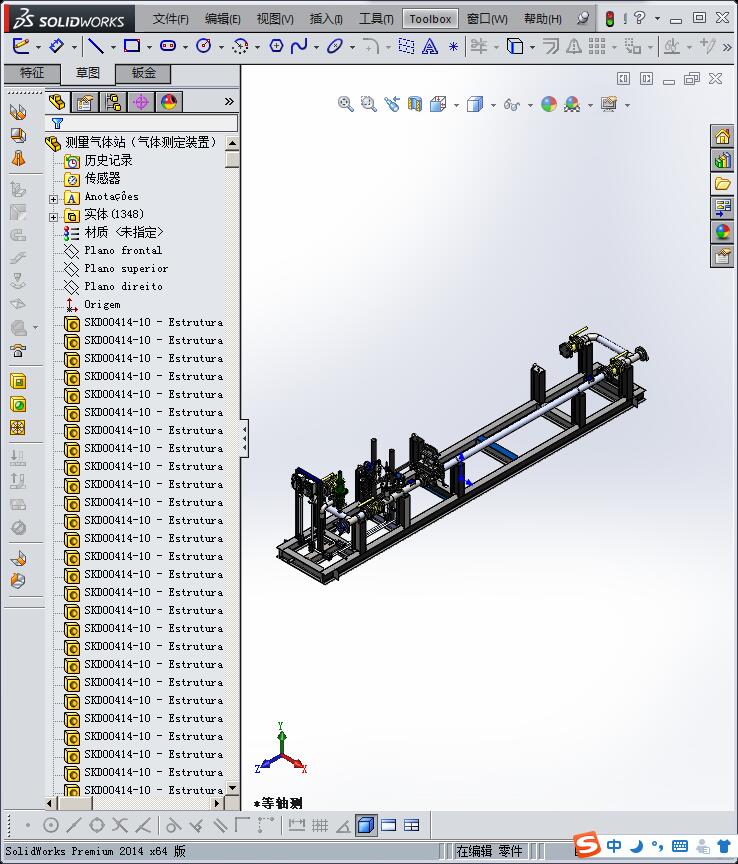Expand the sketch toolbar overflow chevron

728,47
